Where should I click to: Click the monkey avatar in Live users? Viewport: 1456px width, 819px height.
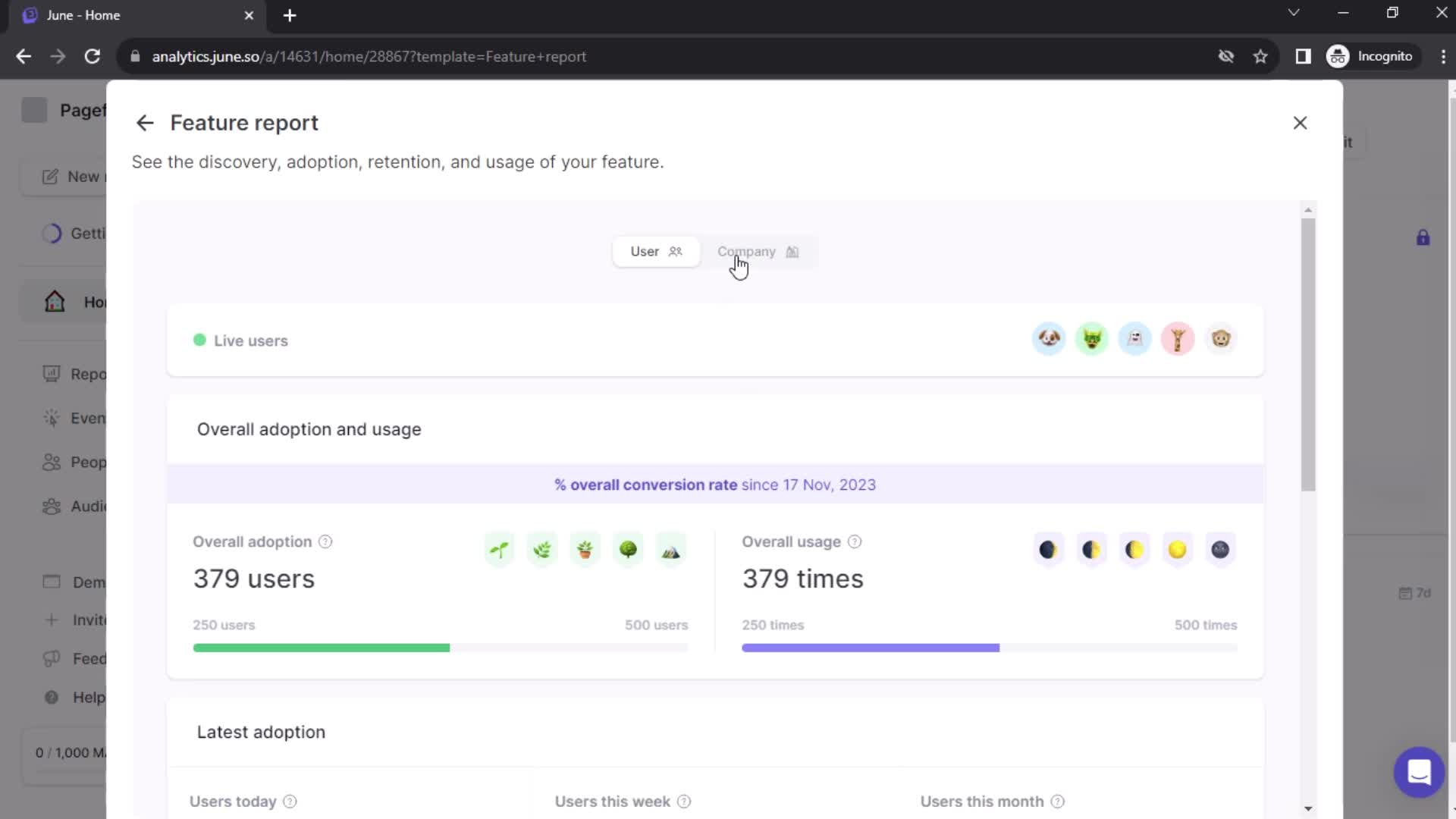[1221, 338]
